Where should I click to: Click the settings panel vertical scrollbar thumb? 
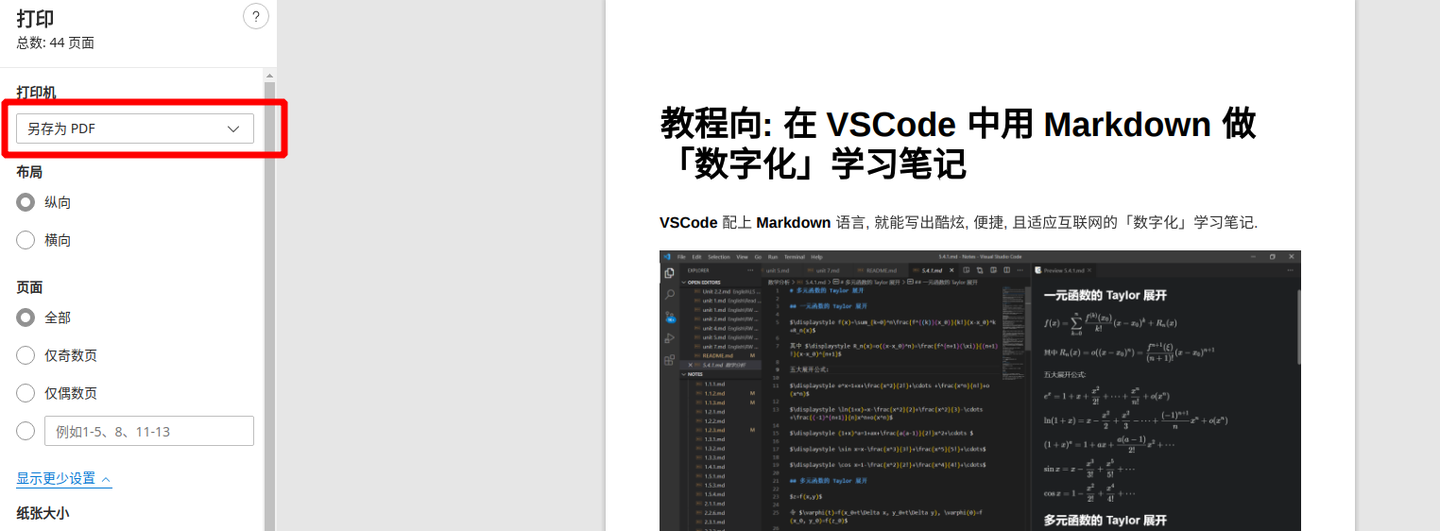(x=269, y=306)
